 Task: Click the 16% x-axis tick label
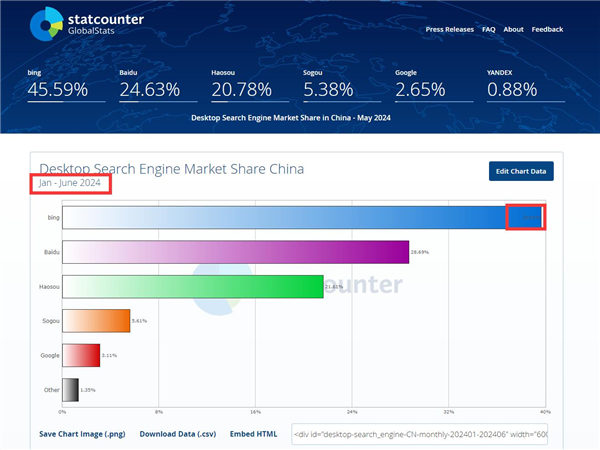(256, 412)
